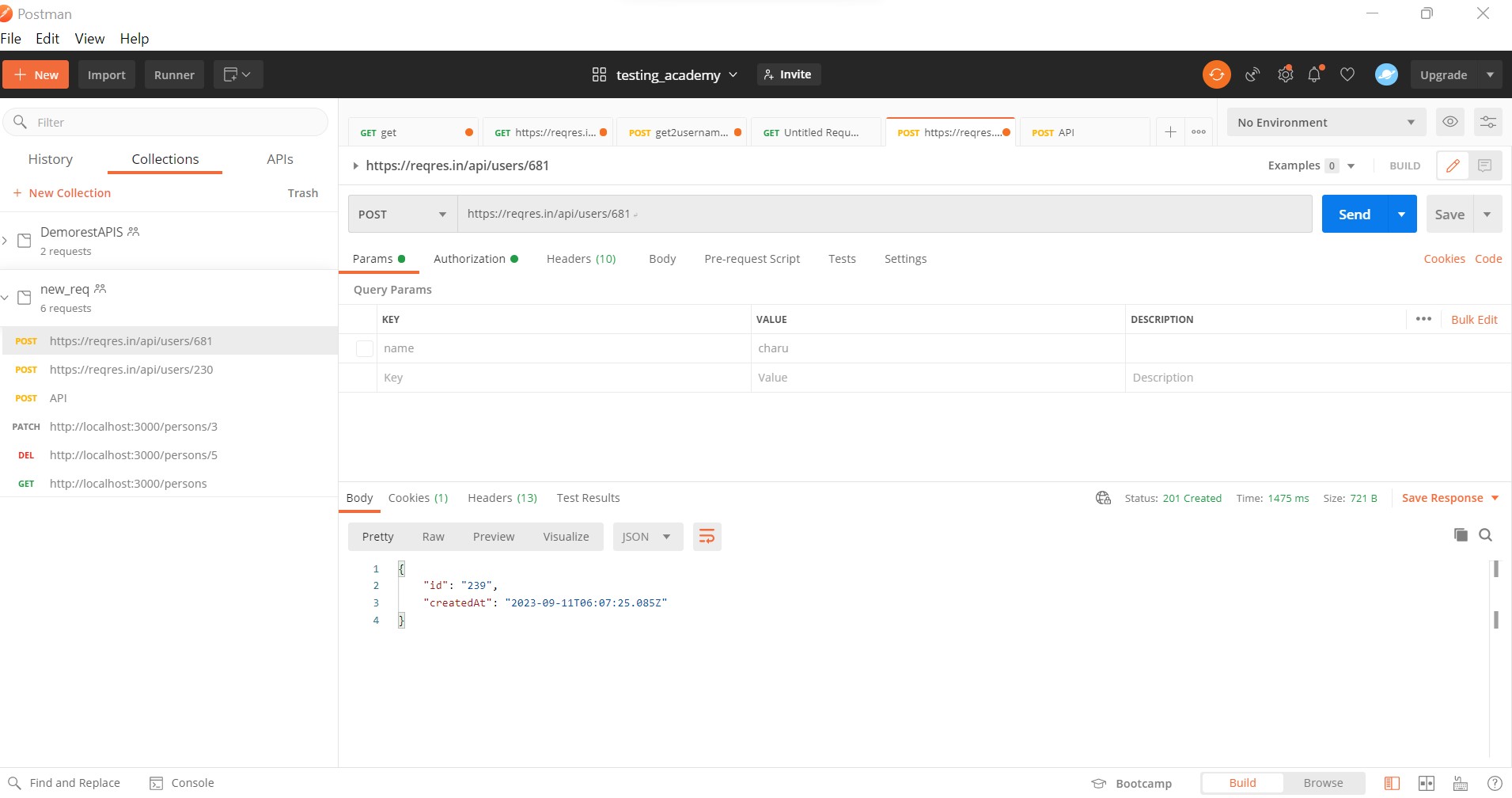Open the request Body tab
1512x798 pixels.
[x=662, y=259]
